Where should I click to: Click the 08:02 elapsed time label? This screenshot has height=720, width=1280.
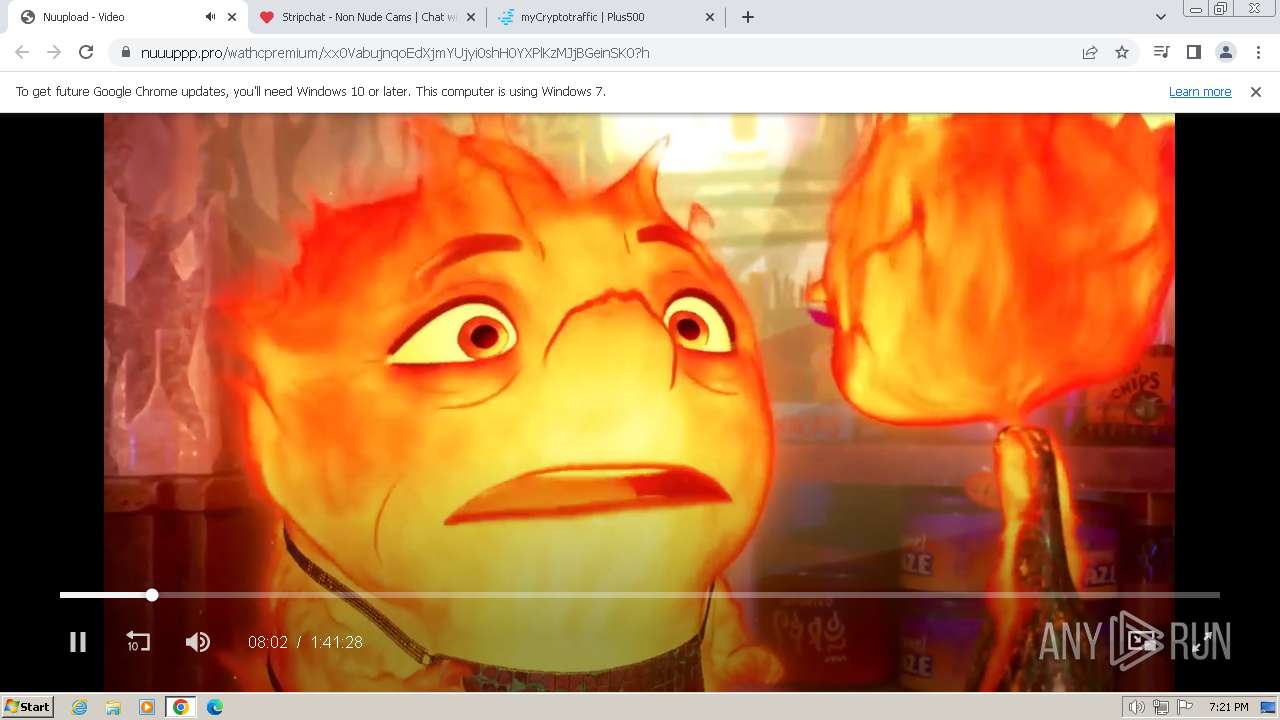(x=268, y=642)
